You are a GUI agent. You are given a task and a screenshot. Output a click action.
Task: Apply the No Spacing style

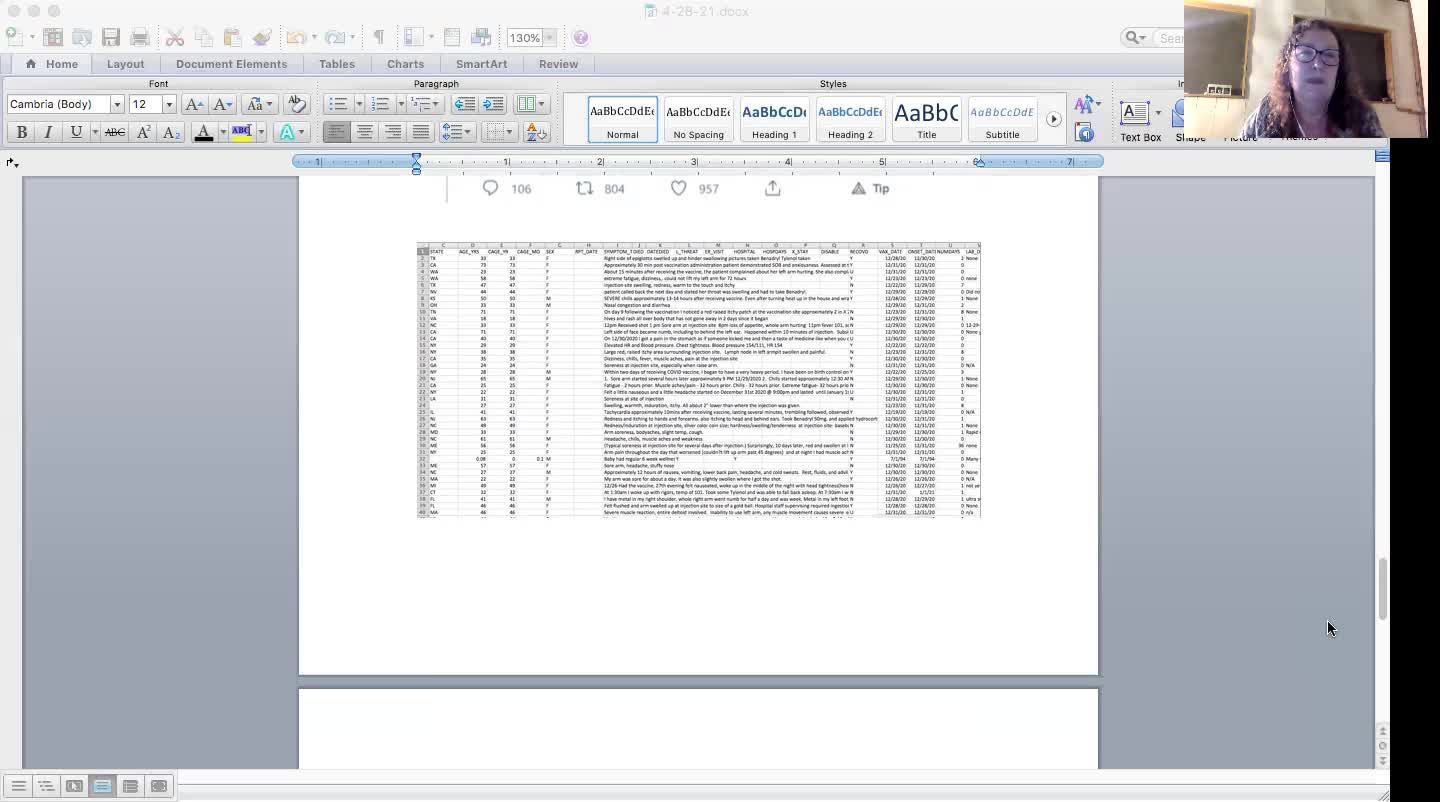click(698, 120)
